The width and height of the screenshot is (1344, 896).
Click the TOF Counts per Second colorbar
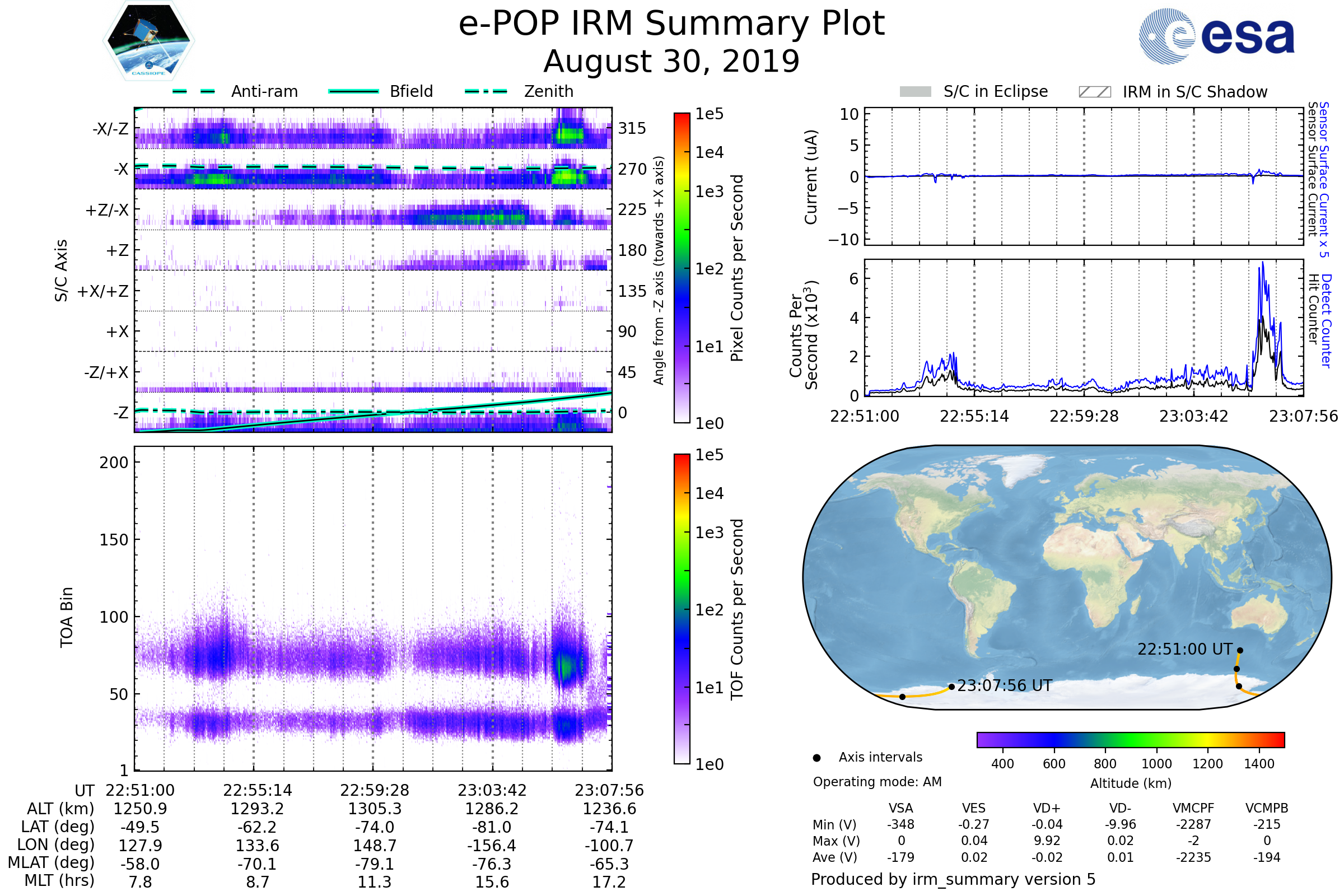[x=682, y=609]
